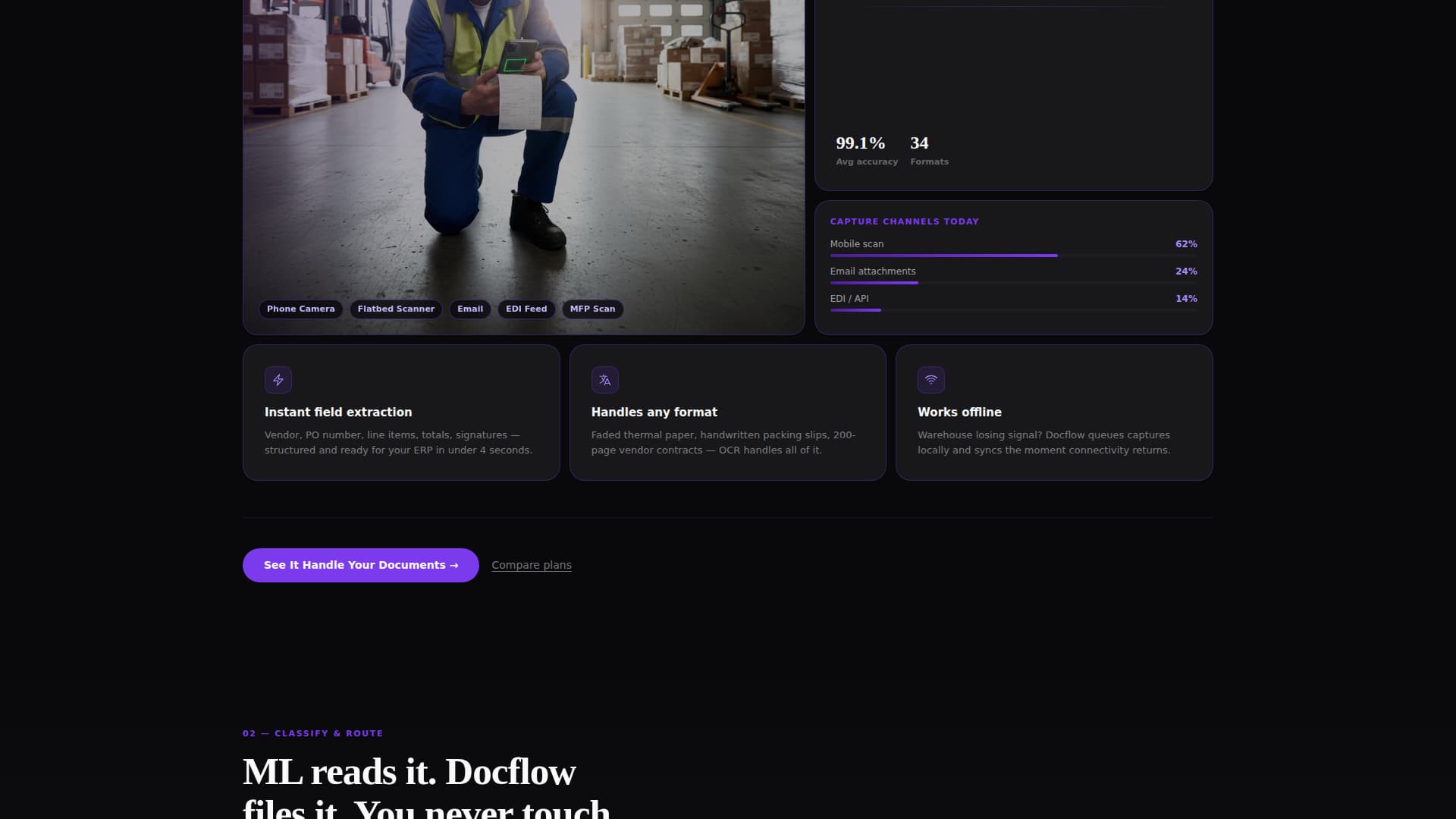Click the Email attachments progress bar

pos(1014,283)
